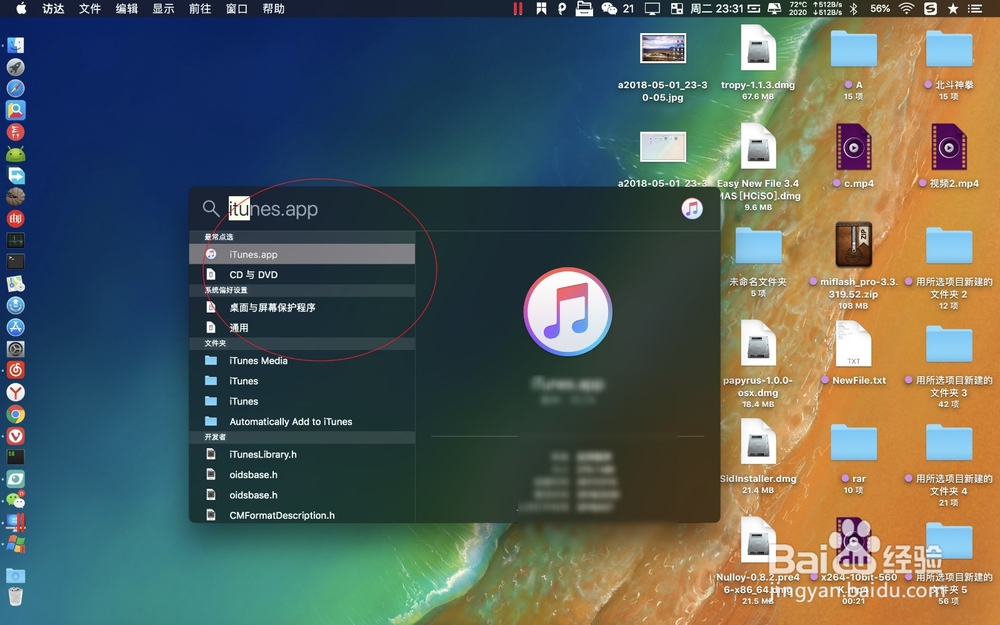The height and width of the screenshot is (625, 1000).
Task: Select iTunesLibrary.h developer result
Action: (302, 454)
